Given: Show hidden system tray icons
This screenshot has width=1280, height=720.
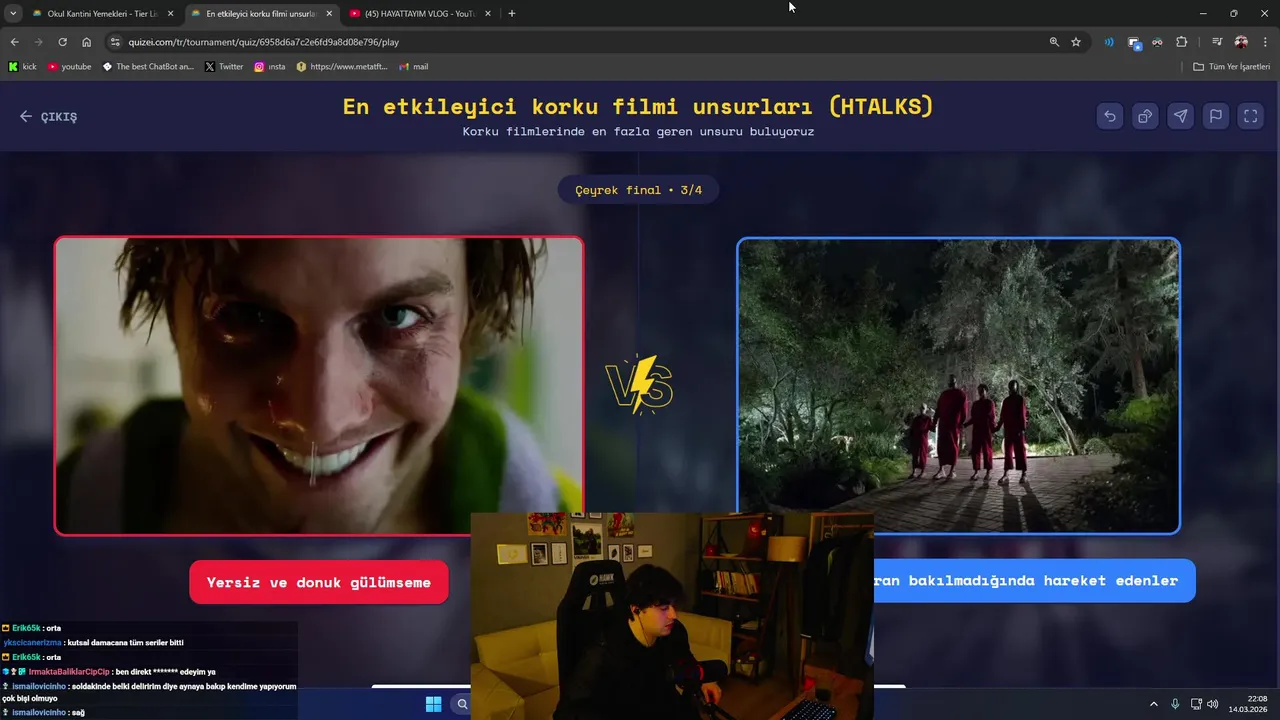Looking at the screenshot, I should coord(1153,704).
